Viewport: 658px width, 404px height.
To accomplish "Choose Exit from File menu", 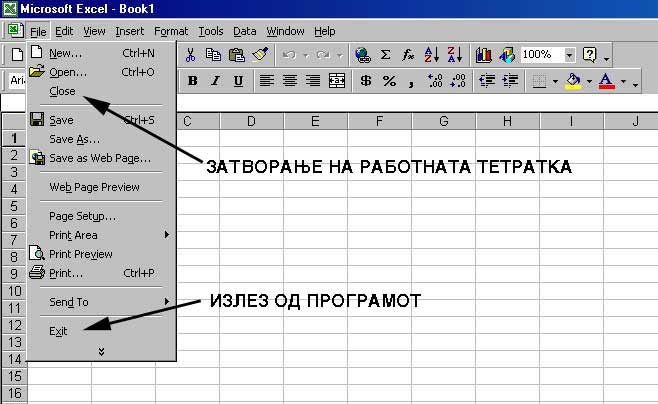I will click(101, 331).
